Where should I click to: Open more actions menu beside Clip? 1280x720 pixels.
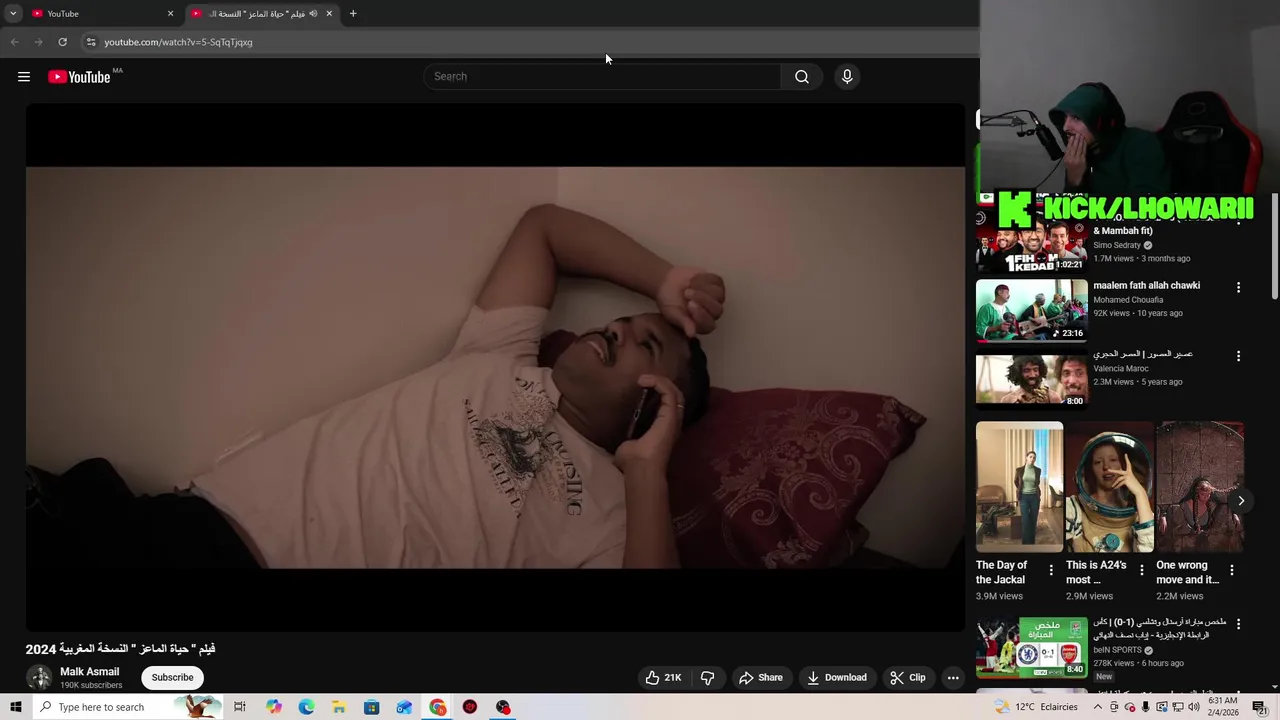(953, 678)
